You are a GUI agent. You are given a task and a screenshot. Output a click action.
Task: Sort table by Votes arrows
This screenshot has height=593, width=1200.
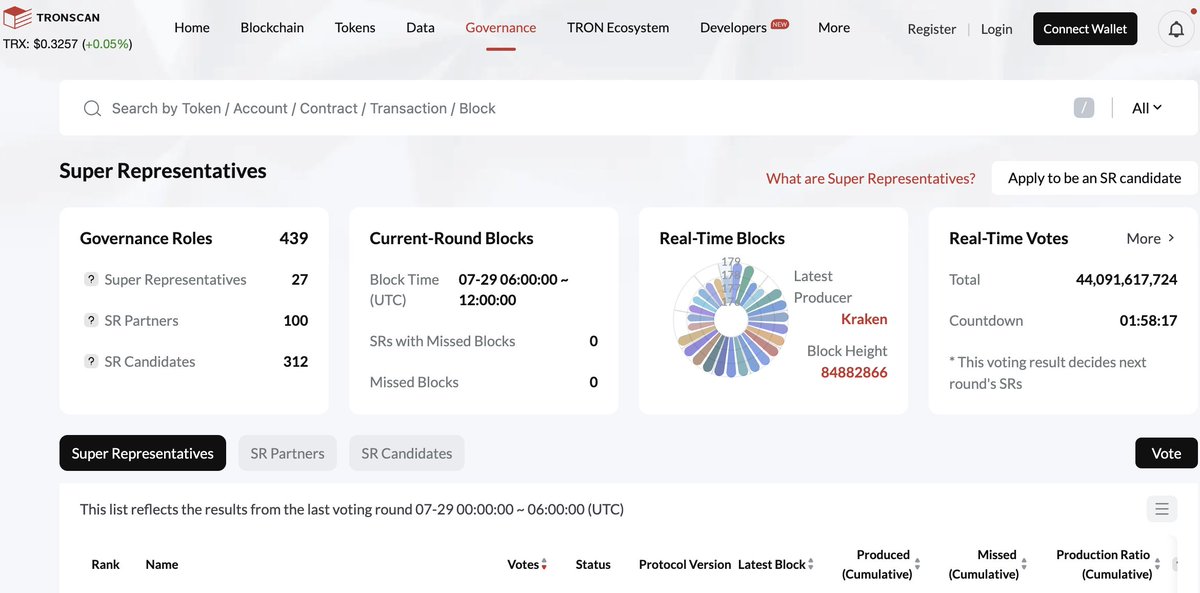(544, 565)
